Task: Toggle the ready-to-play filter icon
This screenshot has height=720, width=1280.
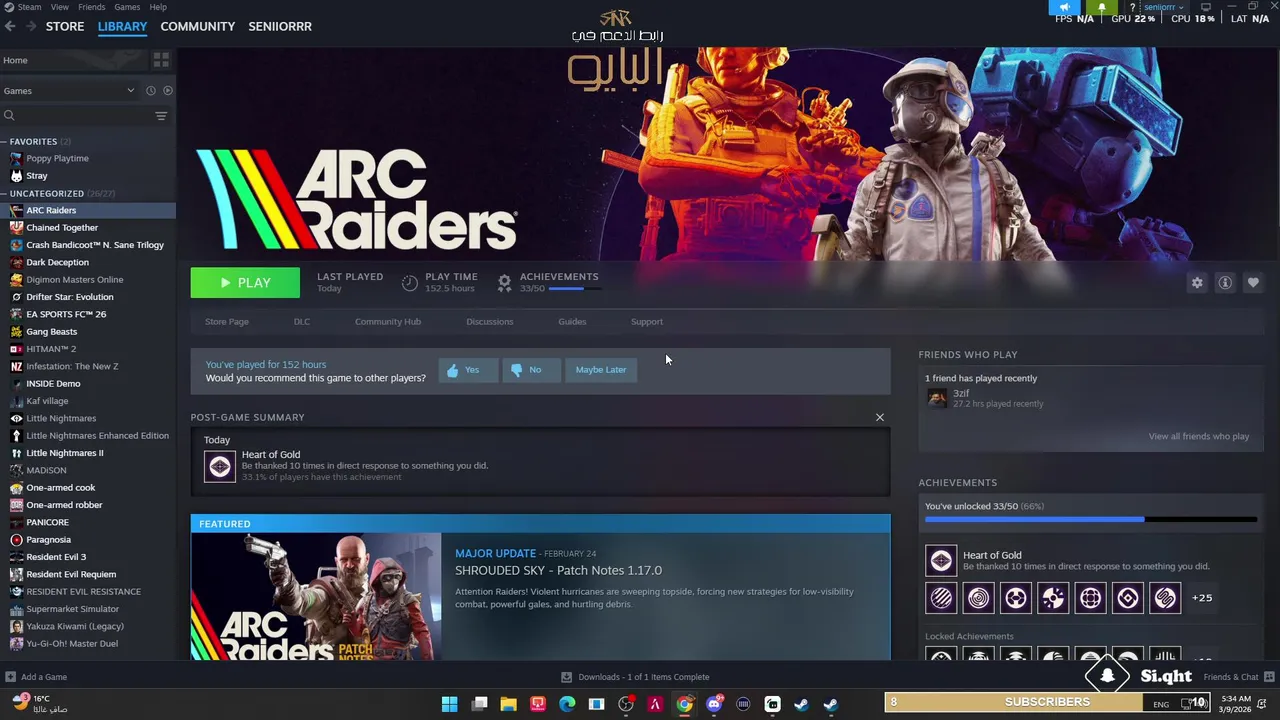Action: [167, 91]
